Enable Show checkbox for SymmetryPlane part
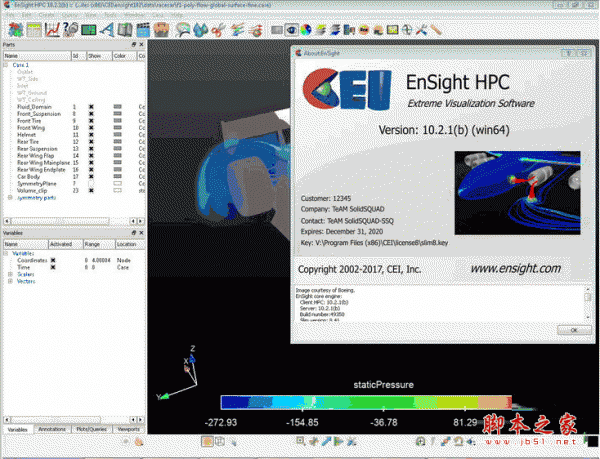Image resolution: width=600 pixels, height=459 pixels. click(x=91, y=184)
